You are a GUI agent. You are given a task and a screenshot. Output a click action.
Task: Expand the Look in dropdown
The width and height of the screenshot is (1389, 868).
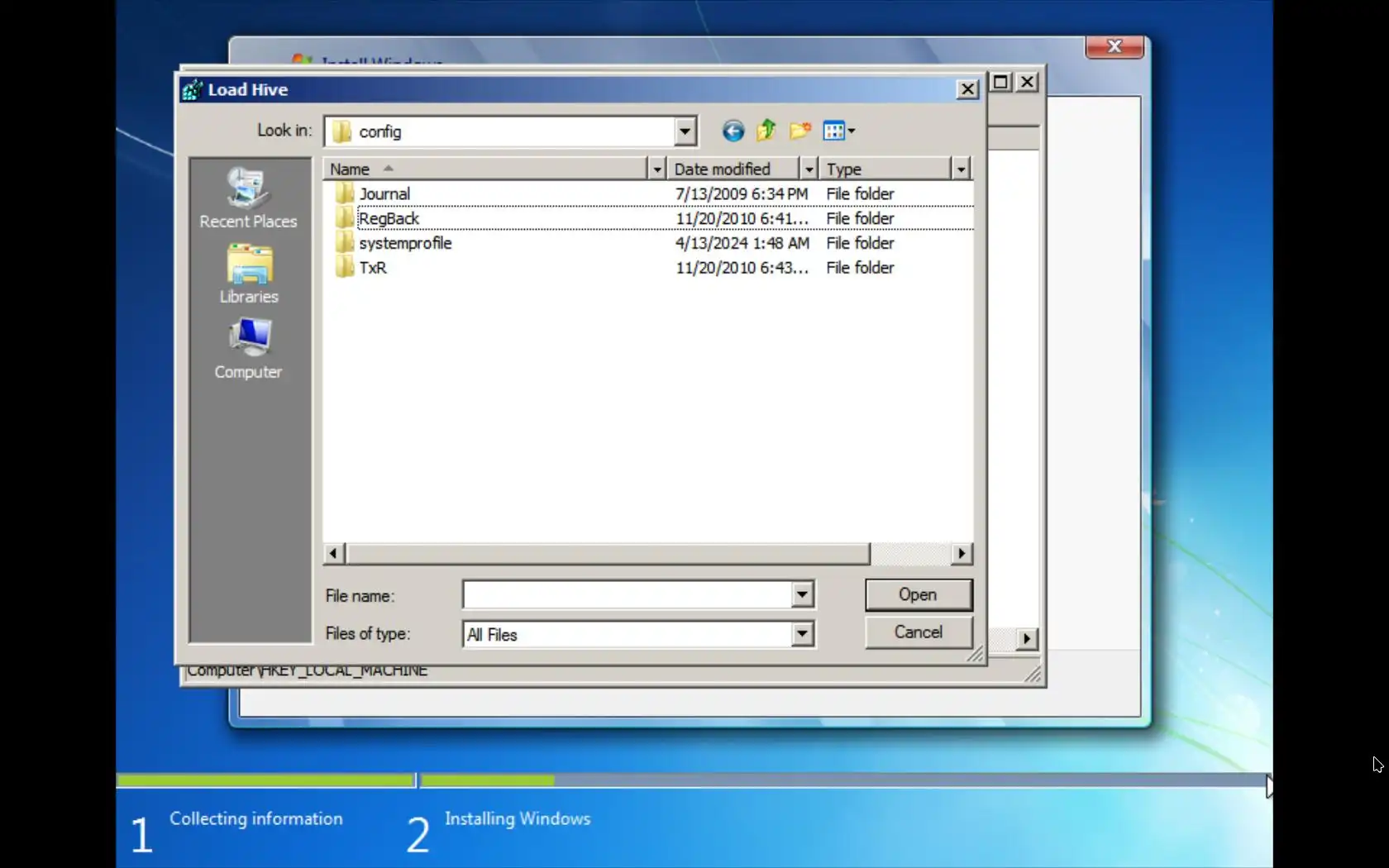[x=685, y=131]
